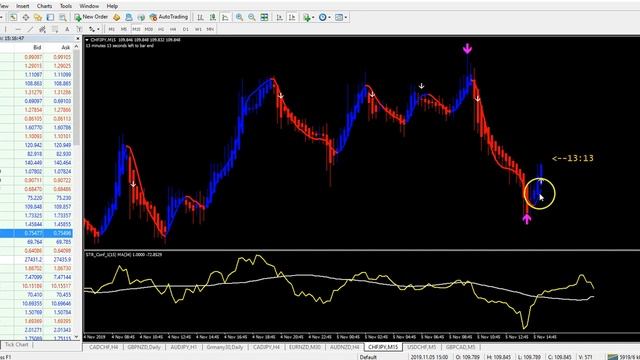Viewport: 640px width, 360px height.
Task: Select the text 'A' drawing tool
Action: (x=67, y=29)
